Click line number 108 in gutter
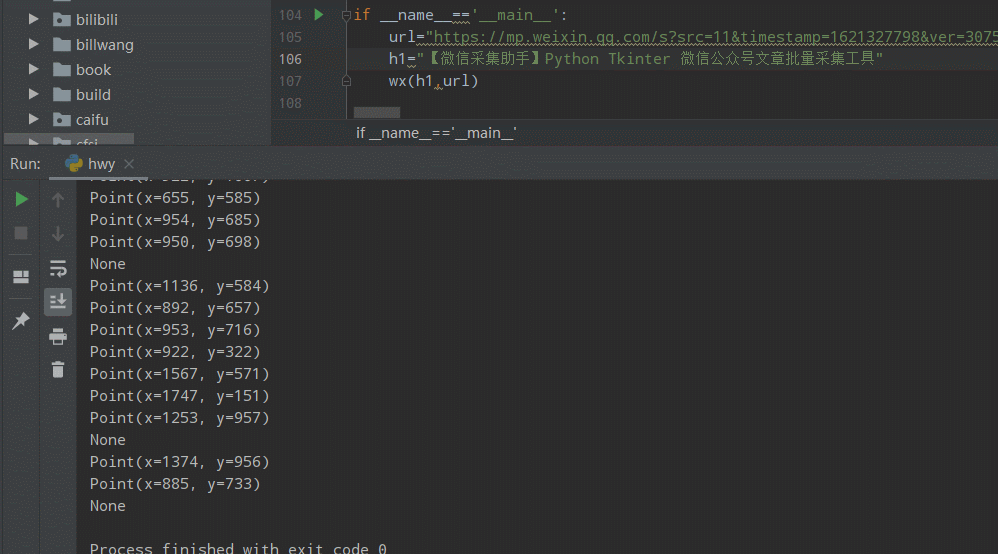This screenshot has height=554, width=998. click(290, 103)
